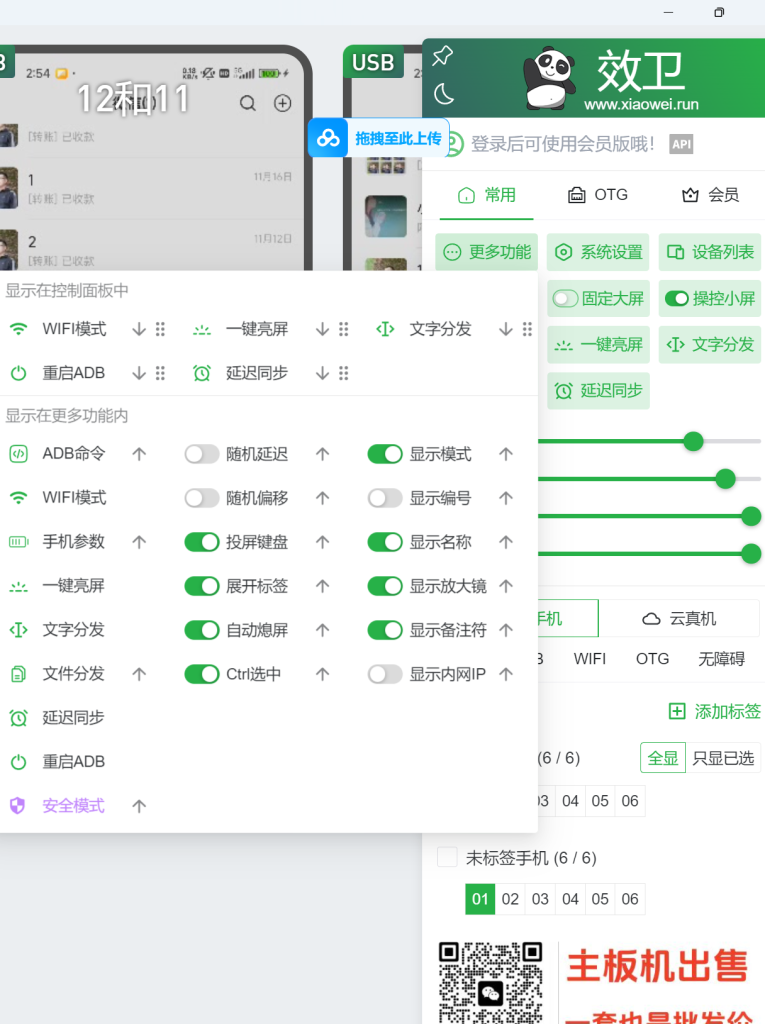Enable the 随机延迟 toggle
765x1024 pixels.
click(202, 454)
